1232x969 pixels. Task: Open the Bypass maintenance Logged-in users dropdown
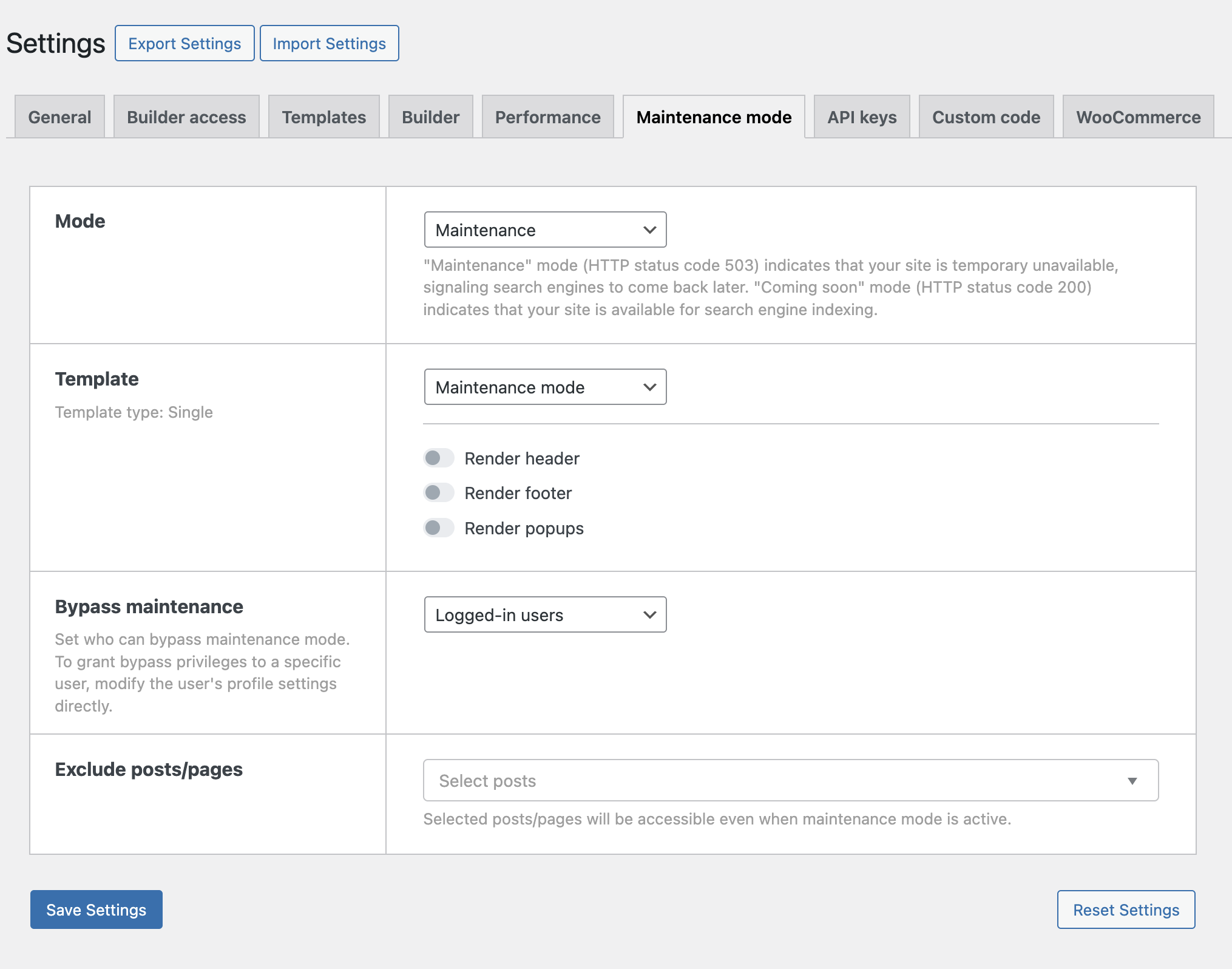(545, 614)
